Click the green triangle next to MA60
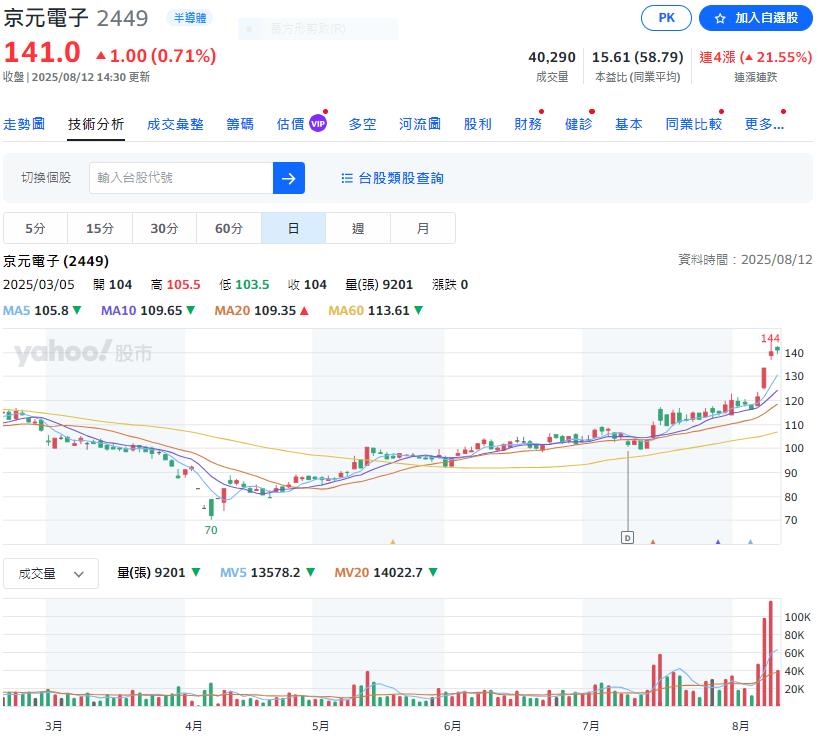The height and width of the screenshot is (746, 819). tap(418, 311)
